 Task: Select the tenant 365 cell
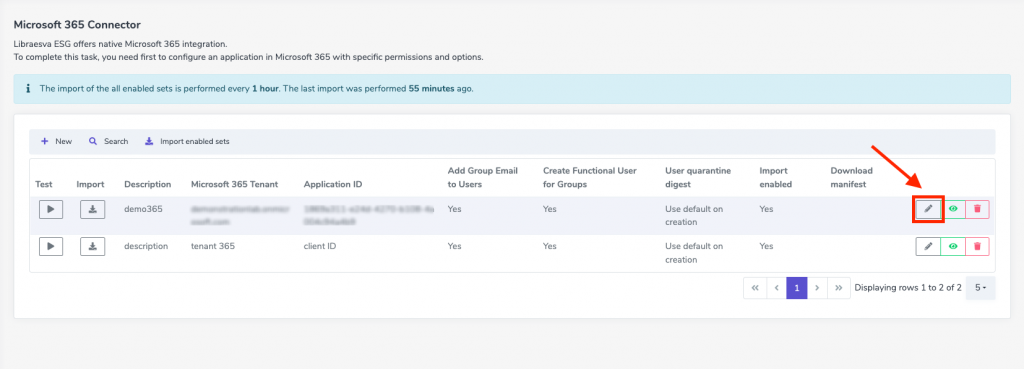[x=213, y=246]
